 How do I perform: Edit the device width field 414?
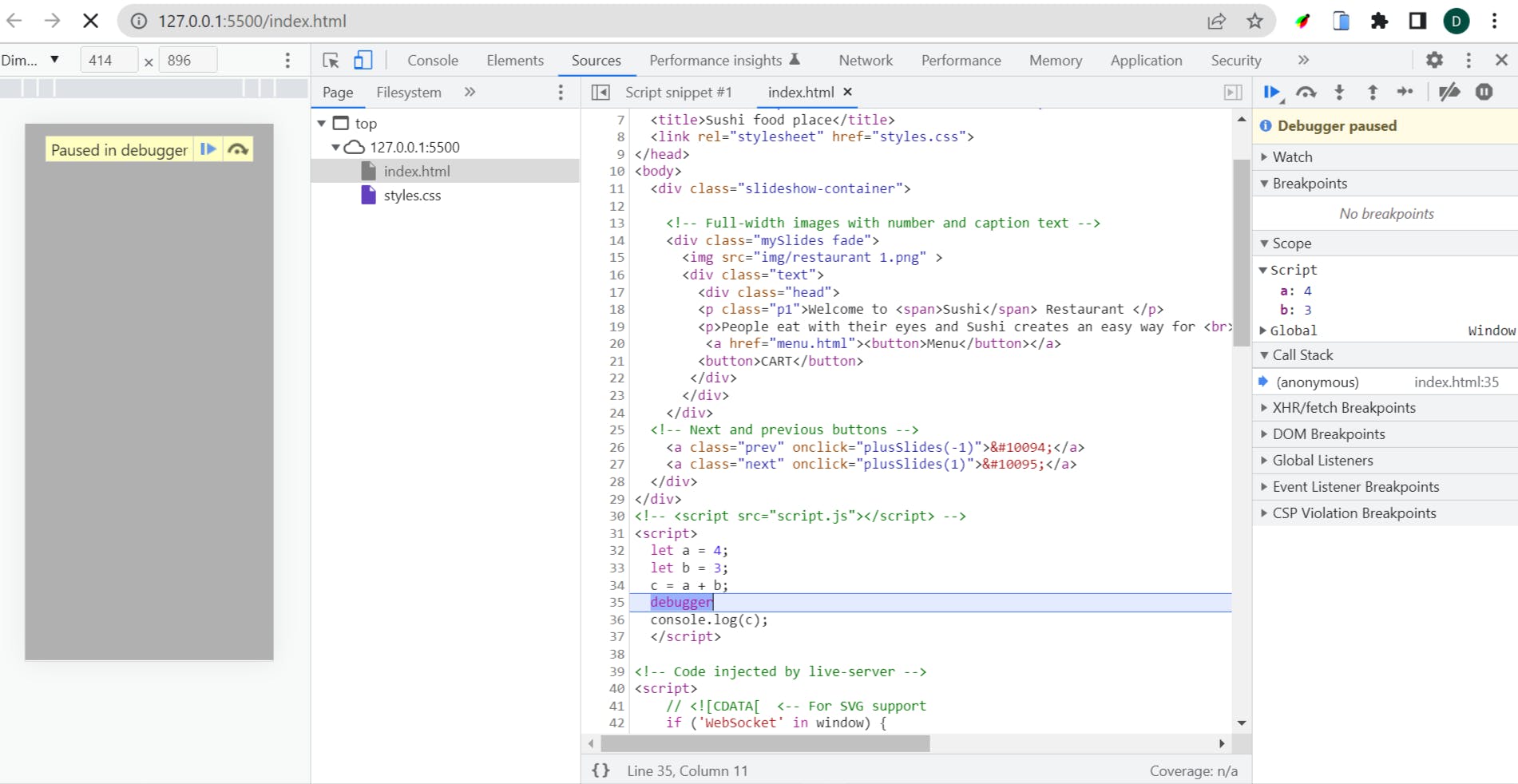click(x=109, y=60)
